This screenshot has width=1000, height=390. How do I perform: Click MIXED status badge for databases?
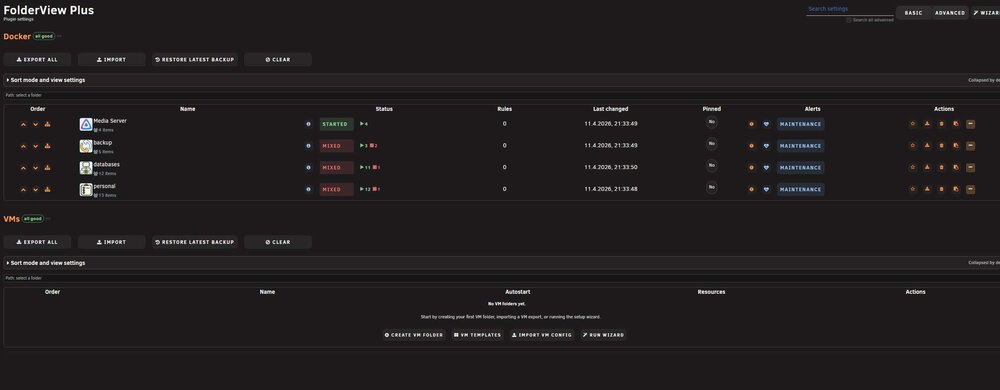pos(337,168)
